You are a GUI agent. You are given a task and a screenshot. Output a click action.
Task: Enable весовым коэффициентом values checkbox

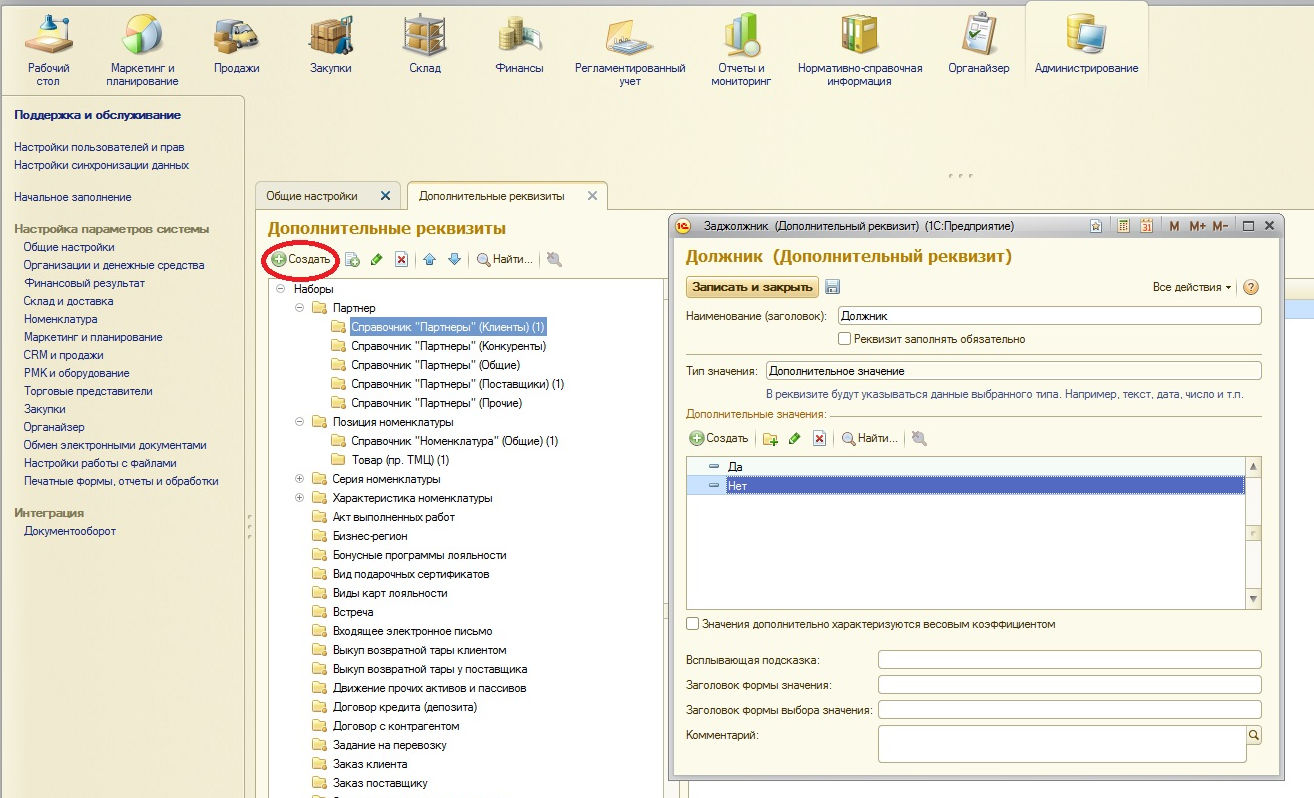693,624
